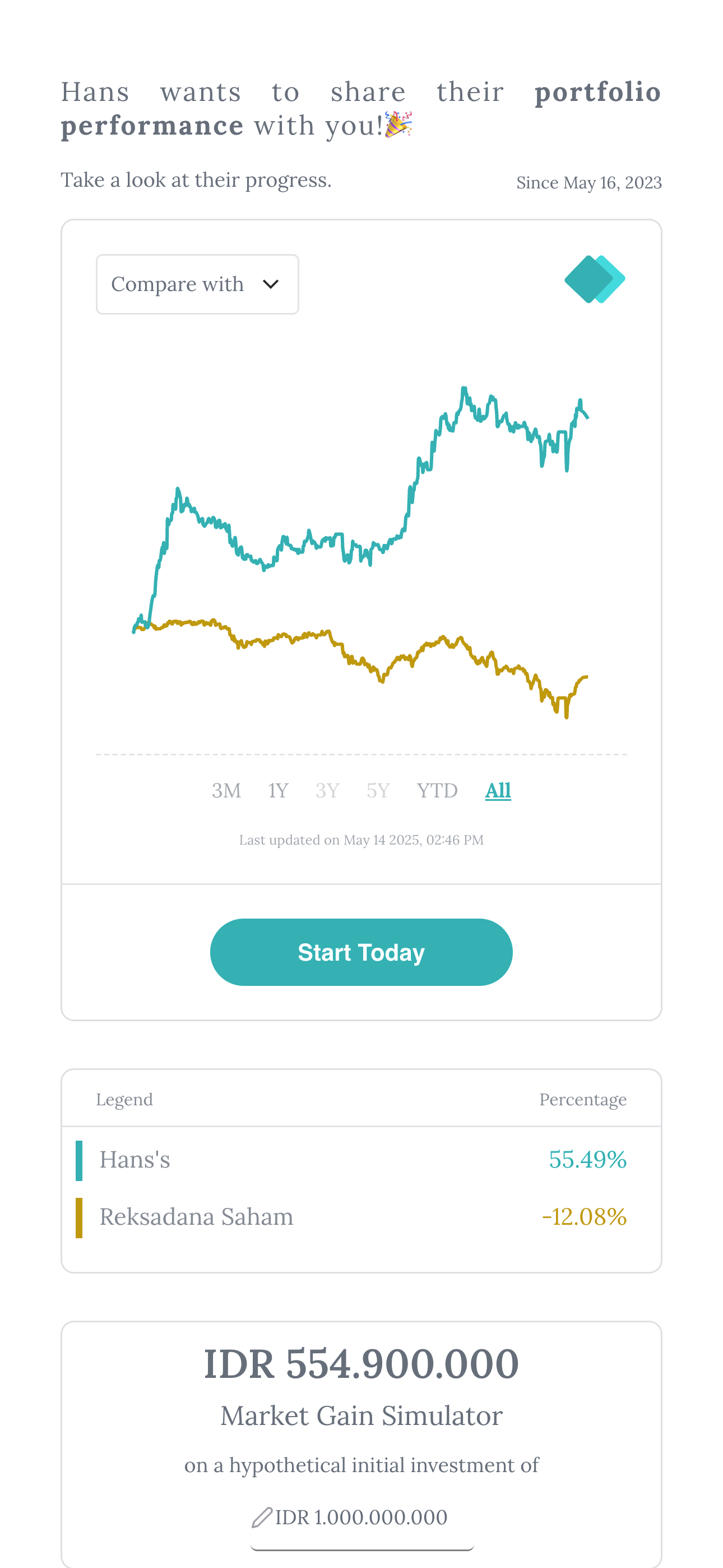Click the pencil edit icon beside investment amount
This screenshot has width=723, height=1568.
pyautogui.click(x=262, y=1517)
